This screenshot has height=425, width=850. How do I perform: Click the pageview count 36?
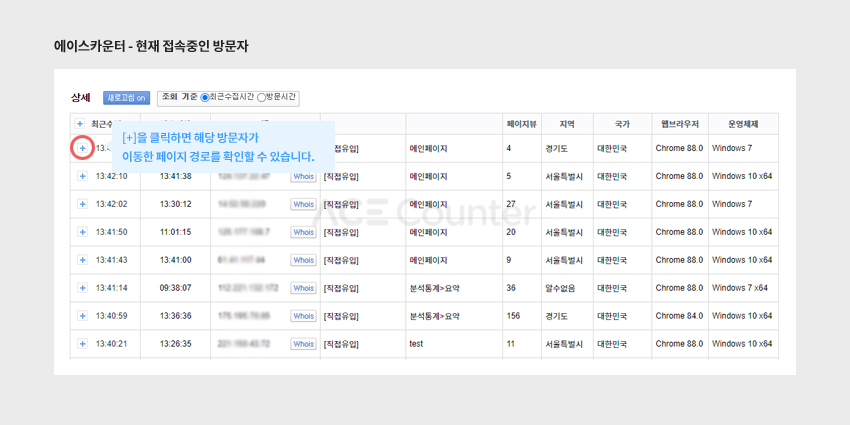click(x=511, y=288)
